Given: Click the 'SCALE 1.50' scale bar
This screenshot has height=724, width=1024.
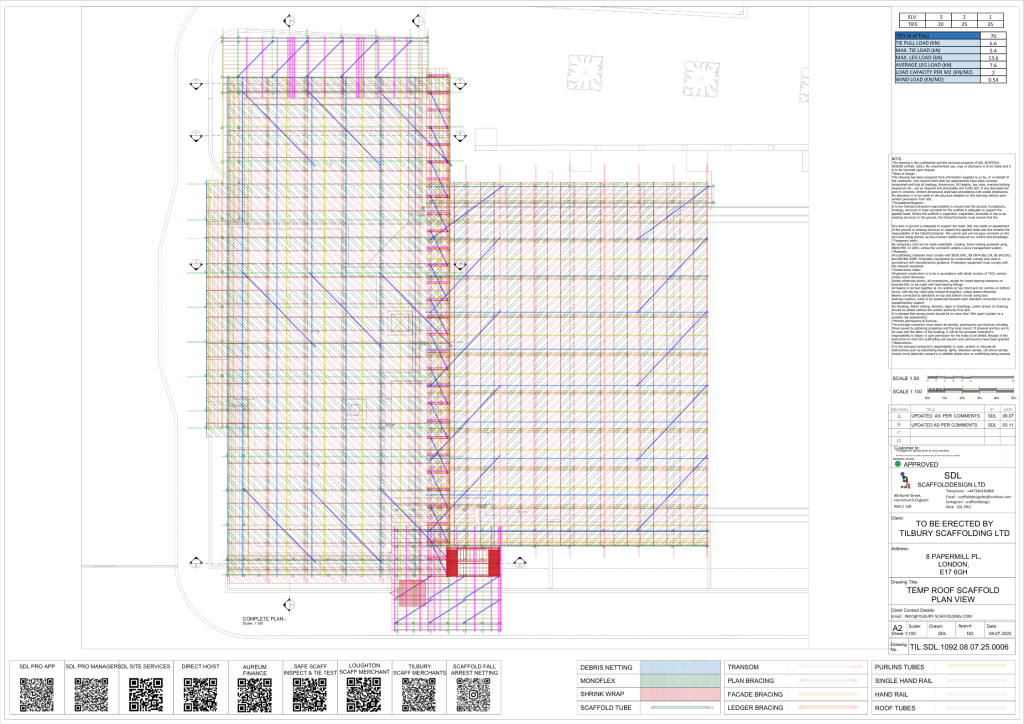Looking at the screenshot, I should click(x=971, y=378).
